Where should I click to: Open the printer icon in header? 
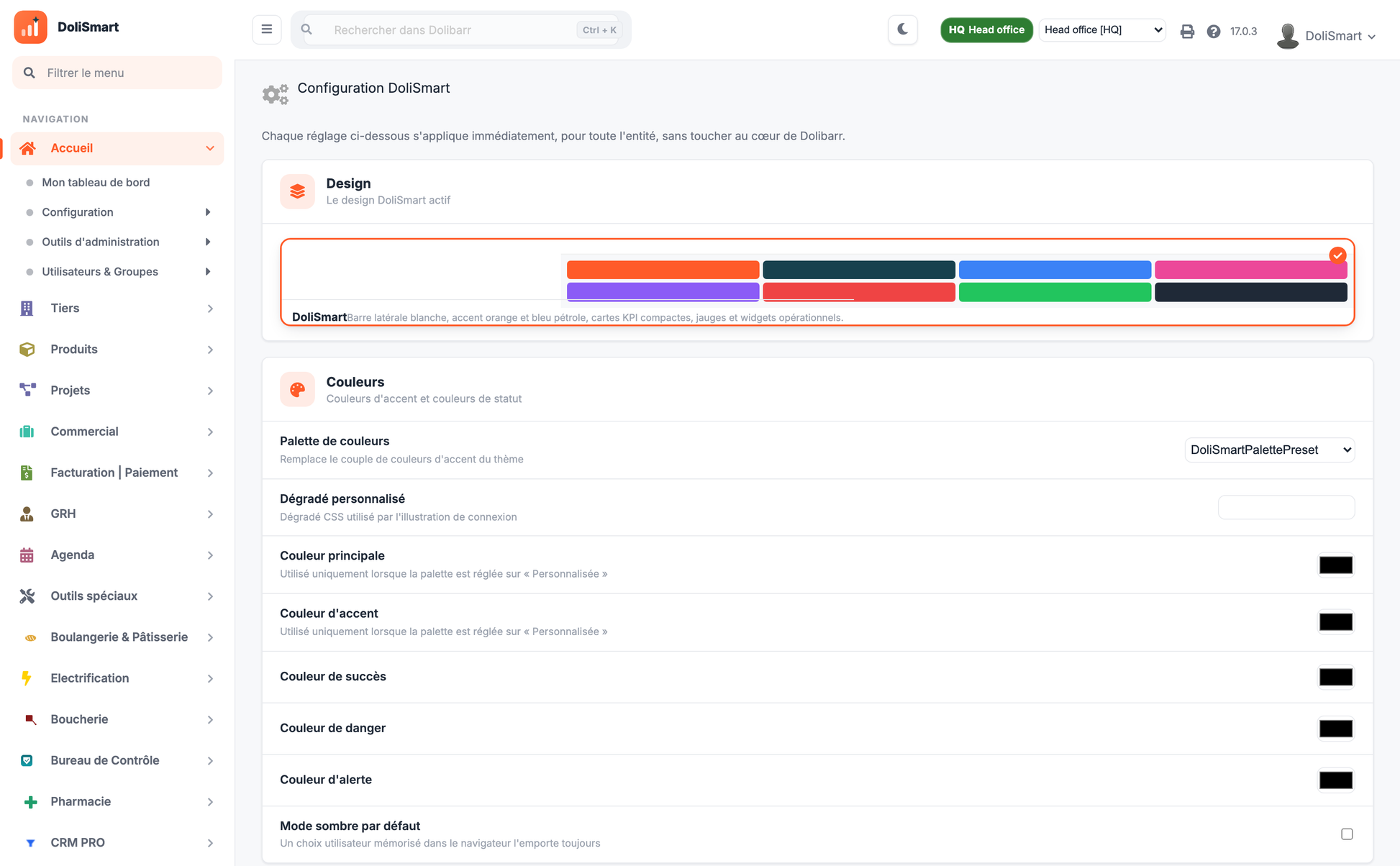(1187, 31)
